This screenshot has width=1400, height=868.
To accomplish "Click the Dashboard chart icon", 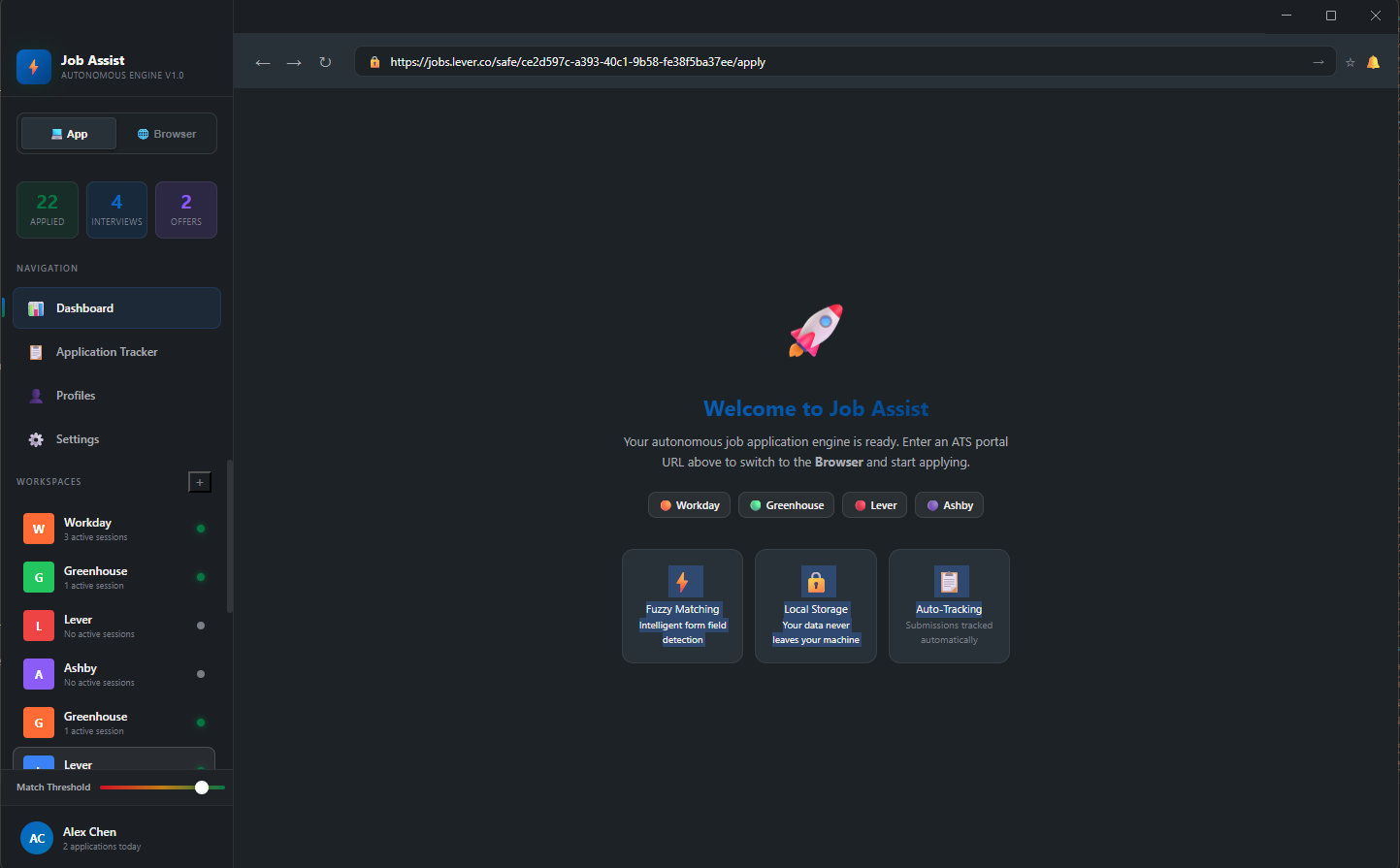I will [36, 308].
